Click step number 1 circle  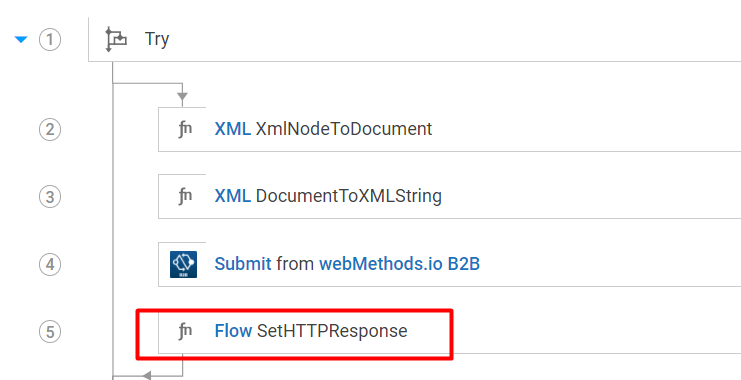click(x=50, y=40)
